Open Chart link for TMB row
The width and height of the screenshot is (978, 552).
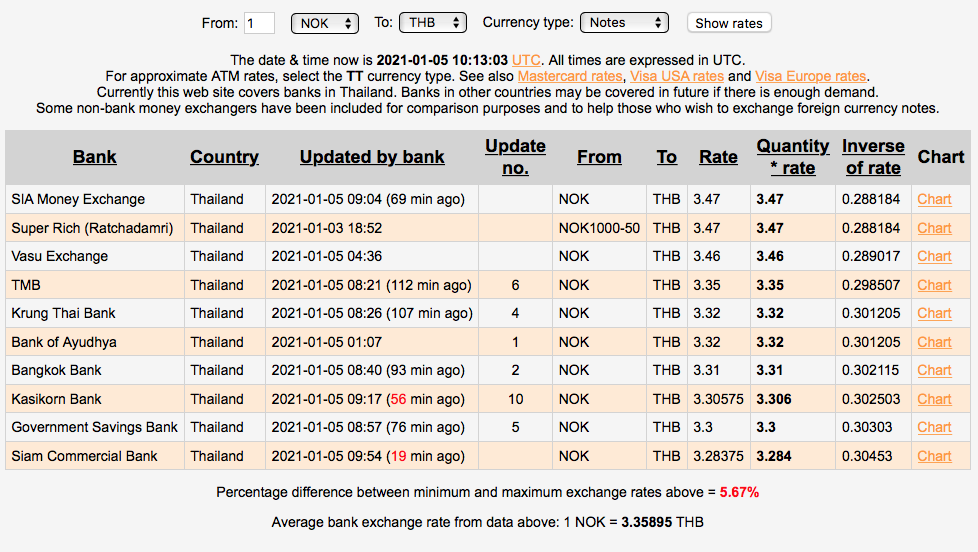tap(934, 285)
